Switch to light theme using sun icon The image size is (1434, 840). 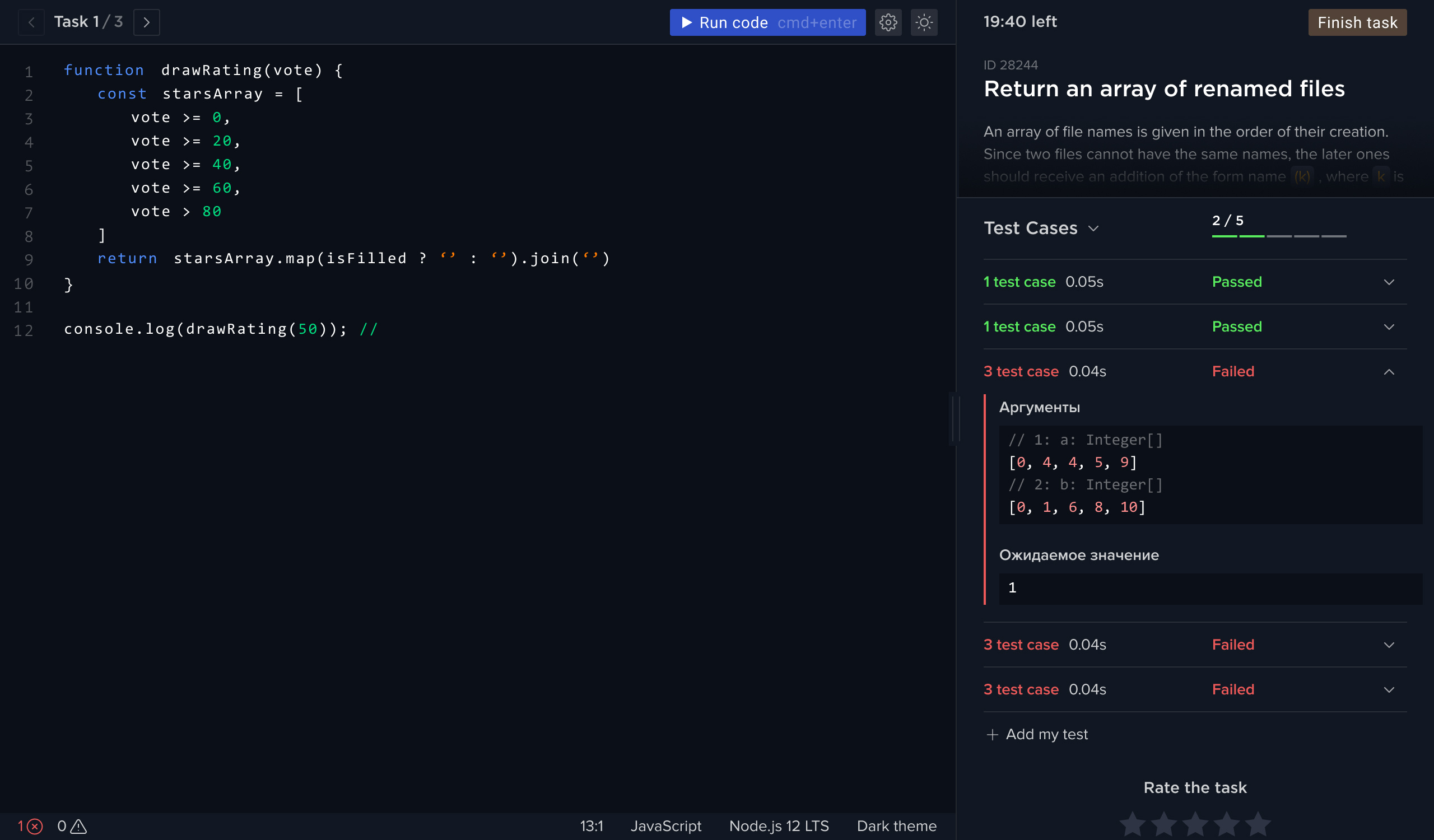(x=924, y=22)
